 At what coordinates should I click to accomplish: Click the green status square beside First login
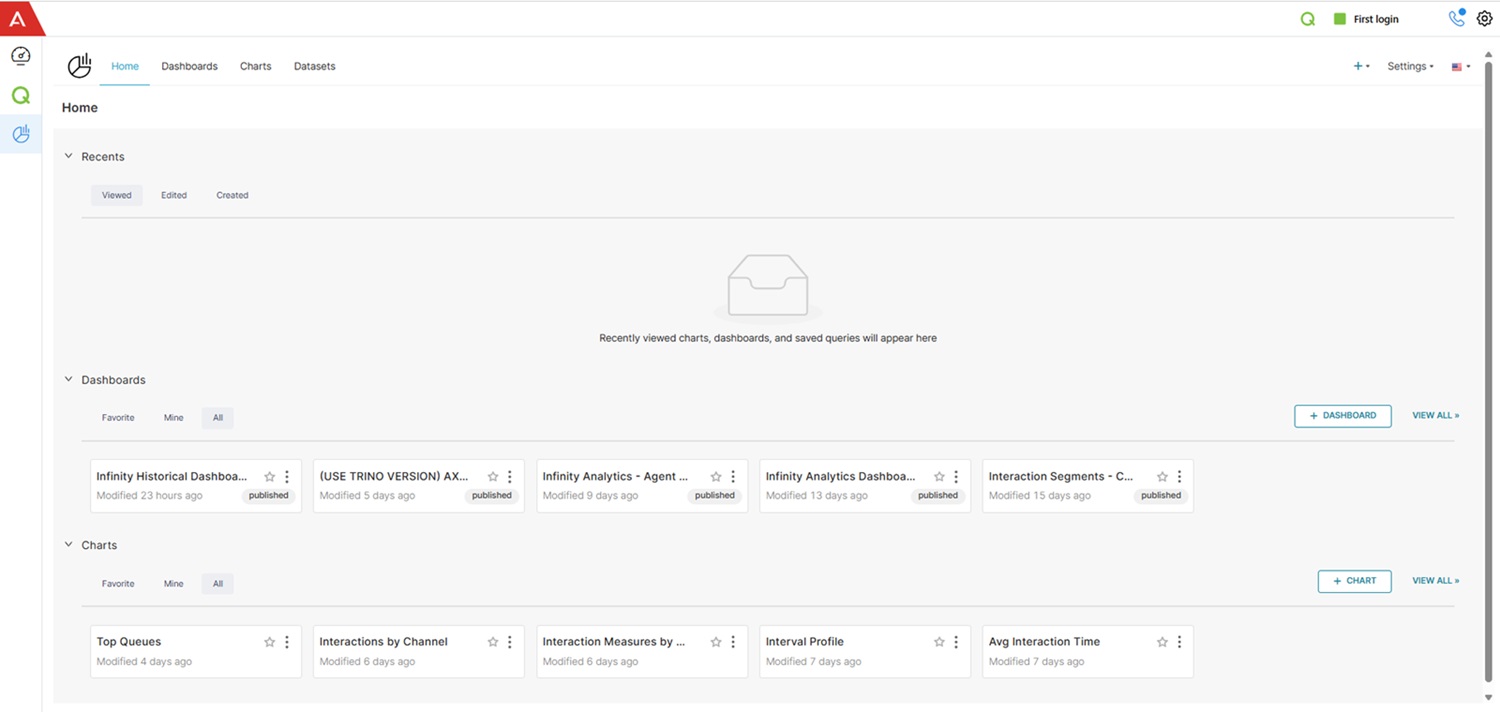1340,19
